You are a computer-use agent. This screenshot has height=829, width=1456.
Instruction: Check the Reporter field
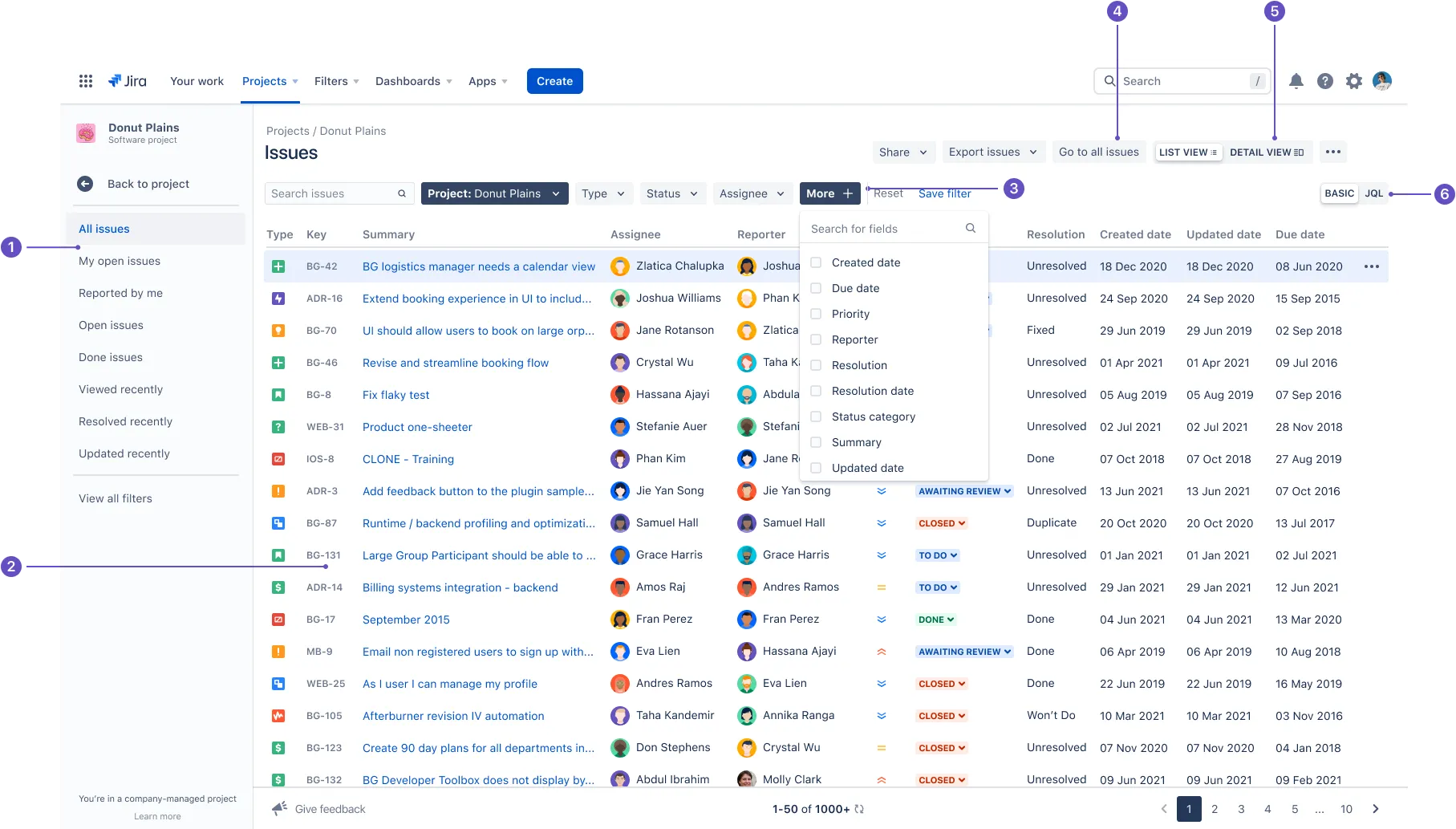(x=816, y=339)
